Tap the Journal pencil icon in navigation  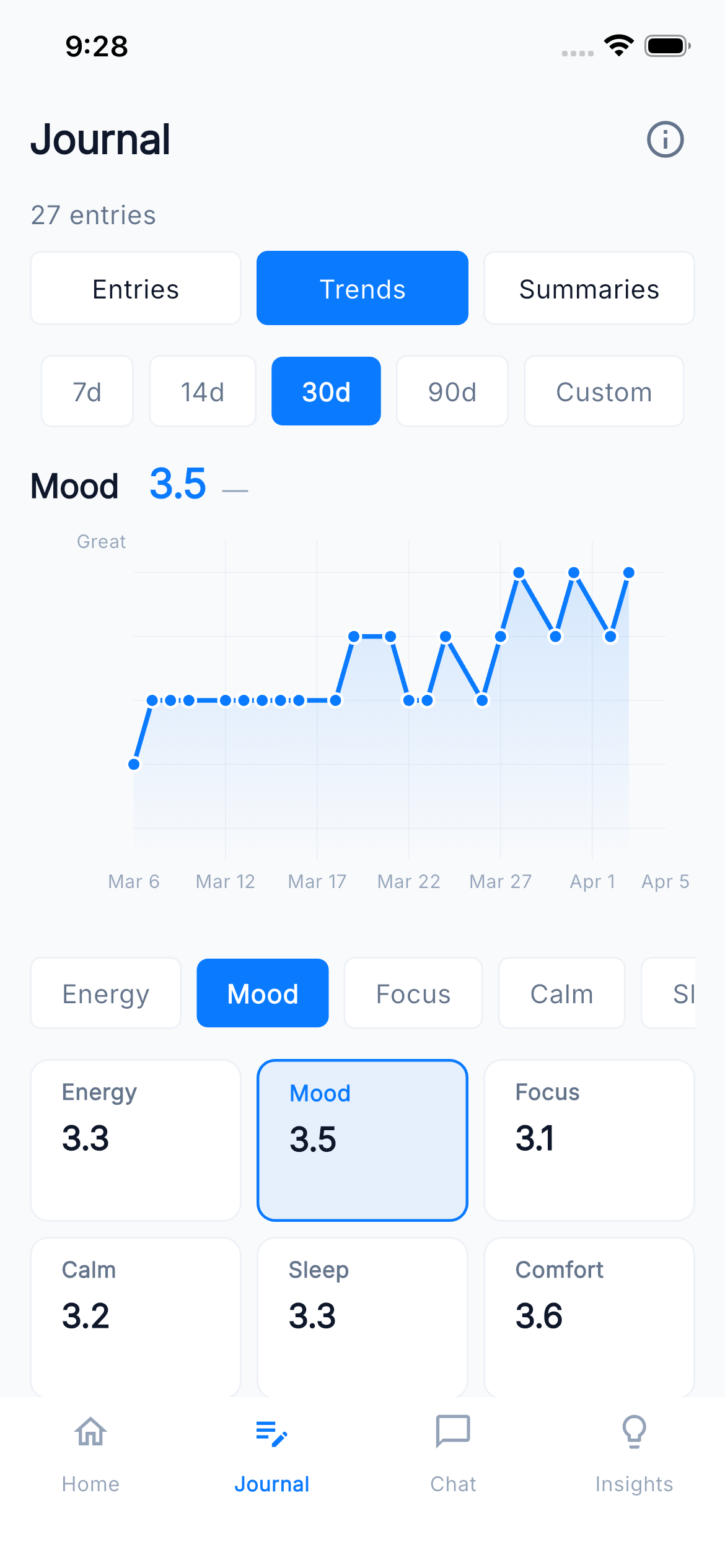click(x=273, y=1432)
